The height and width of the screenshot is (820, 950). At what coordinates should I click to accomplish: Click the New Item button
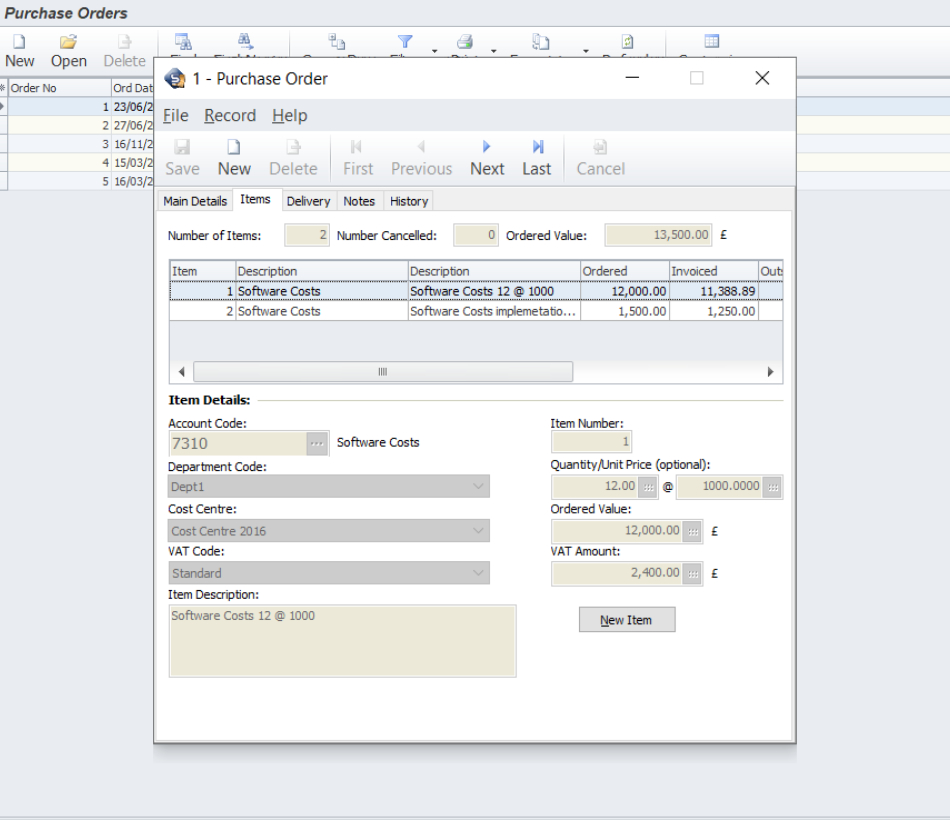(626, 619)
